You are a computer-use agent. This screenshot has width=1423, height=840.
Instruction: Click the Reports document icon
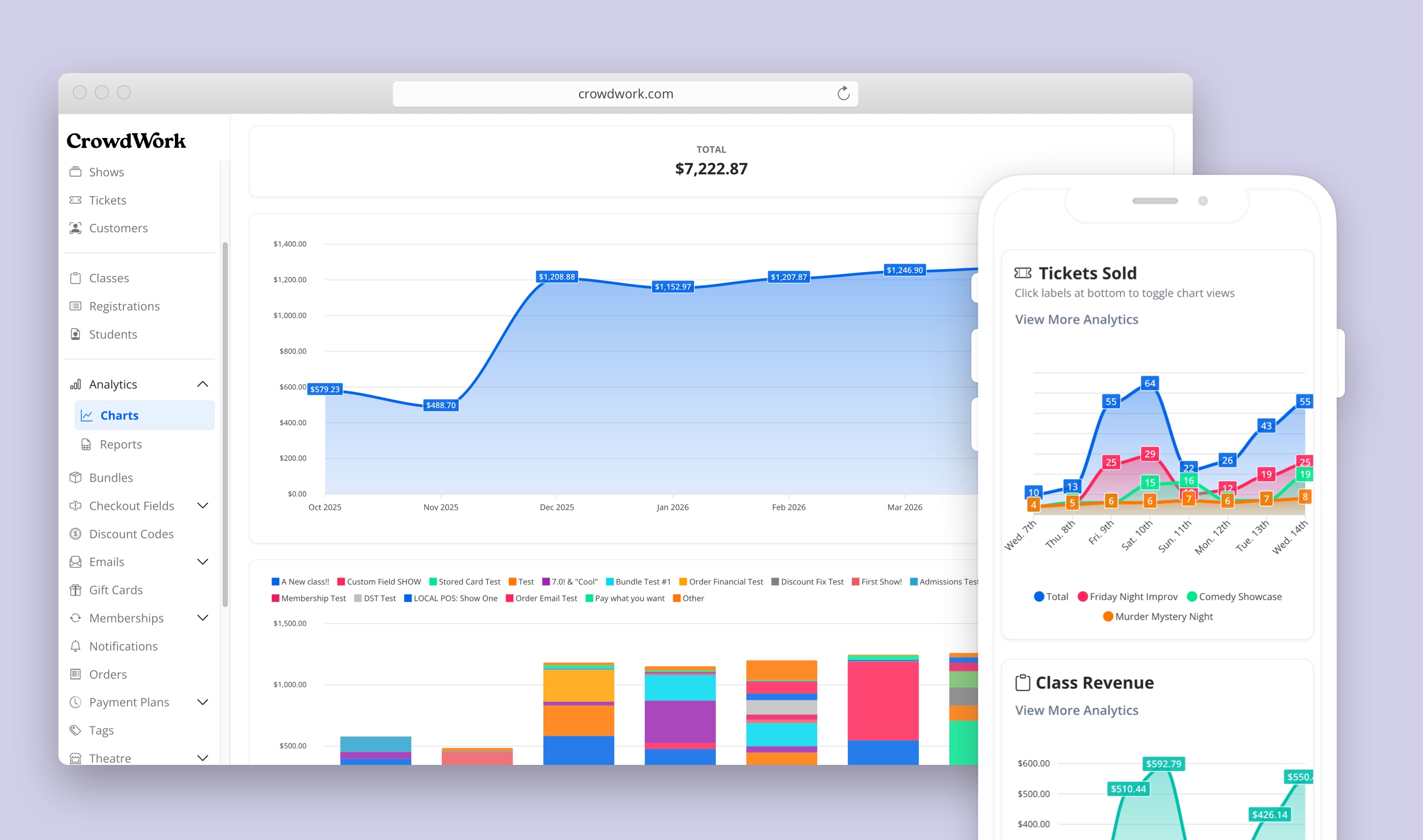pos(86,444)
